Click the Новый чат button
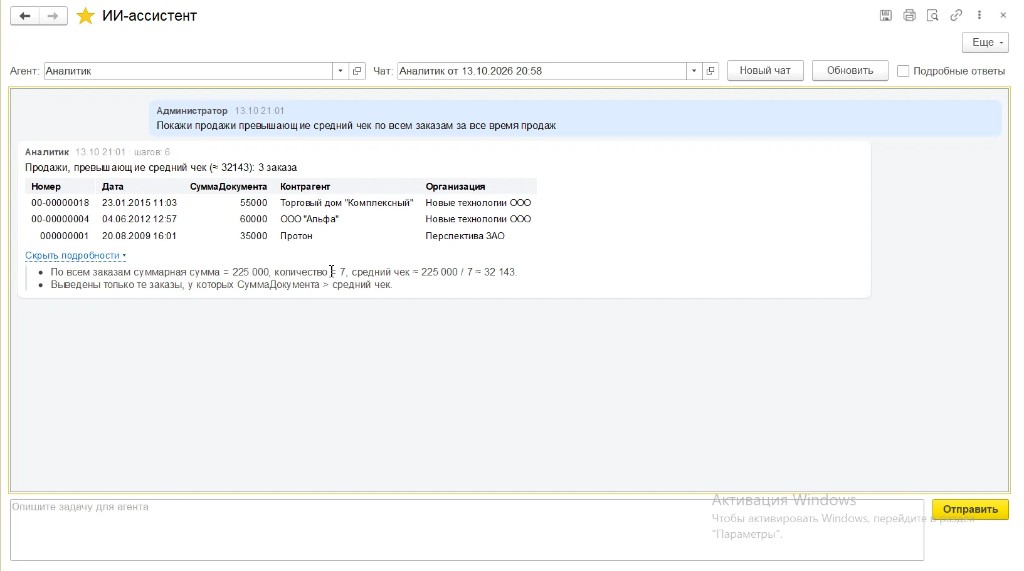The image size is (1024, 571). click(765, 71)
